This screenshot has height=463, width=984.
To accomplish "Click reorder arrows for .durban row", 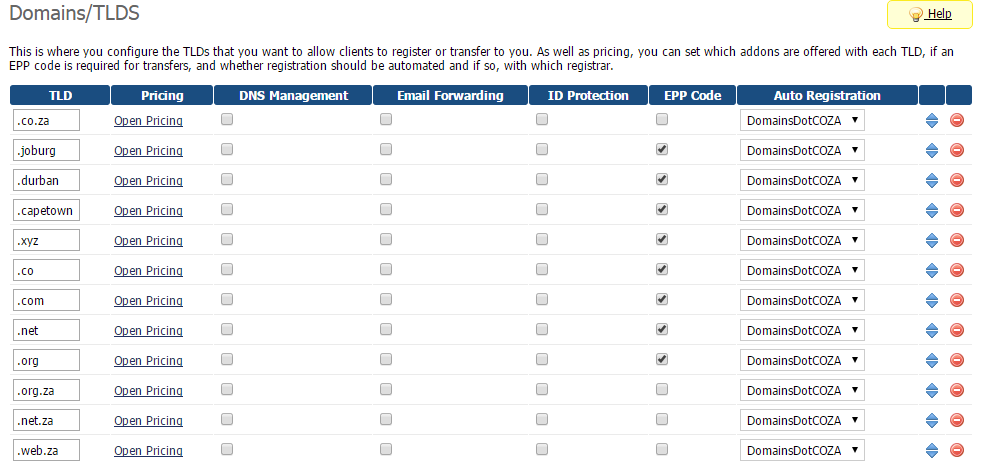I will (x=931, y=181).
